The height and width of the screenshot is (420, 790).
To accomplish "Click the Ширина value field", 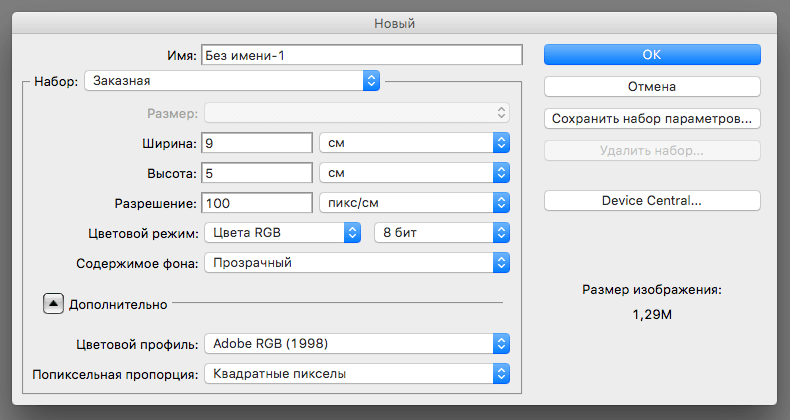I will point(257,144).
